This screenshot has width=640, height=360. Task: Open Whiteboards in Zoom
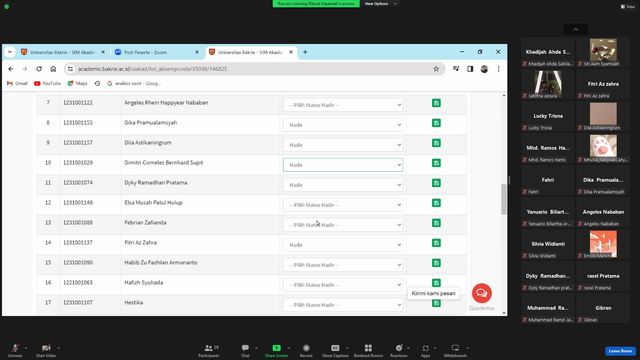click(455, 350)
